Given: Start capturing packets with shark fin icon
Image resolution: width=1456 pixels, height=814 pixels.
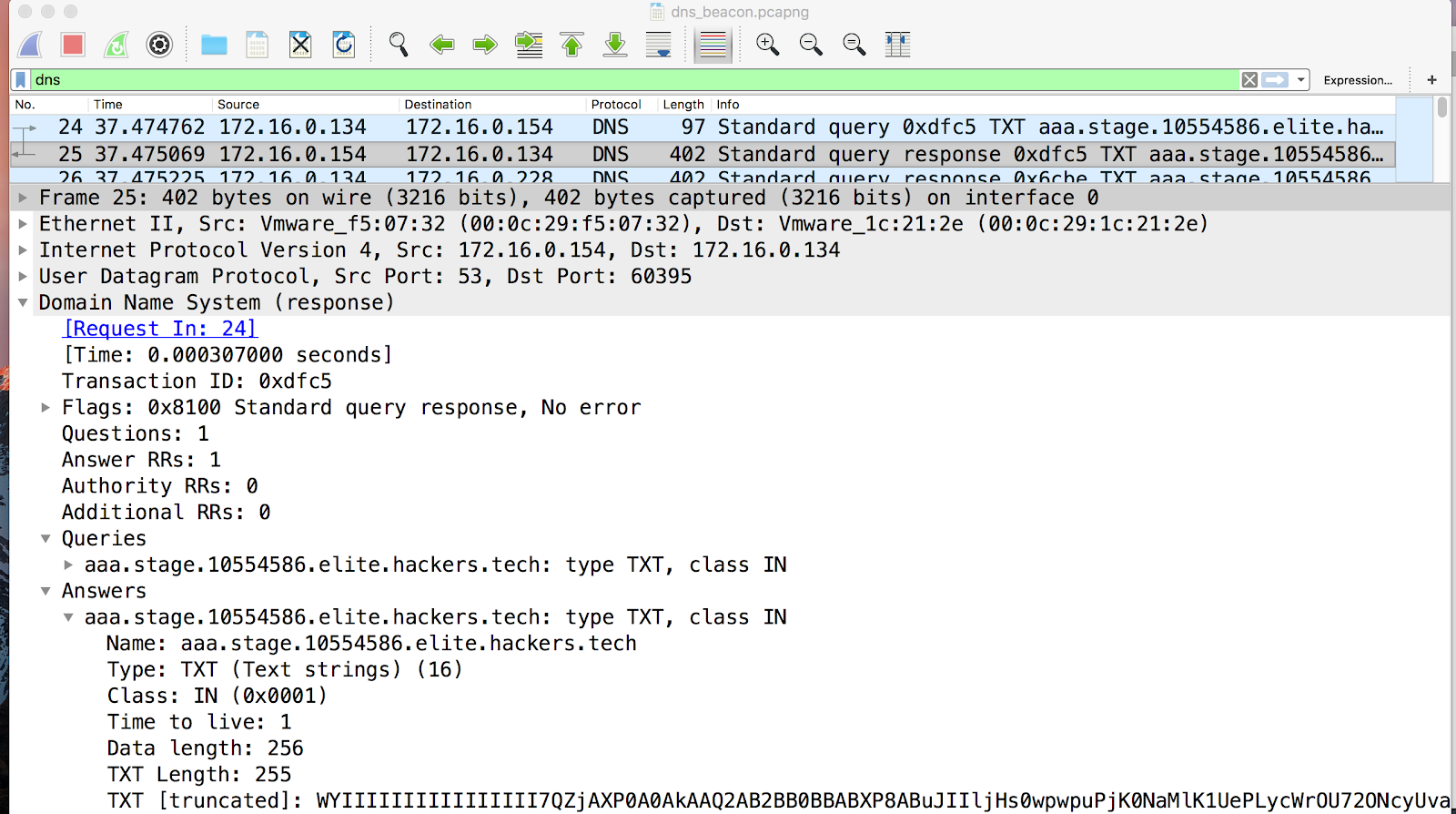Looking at the screenshot, I should coord(30,45).
